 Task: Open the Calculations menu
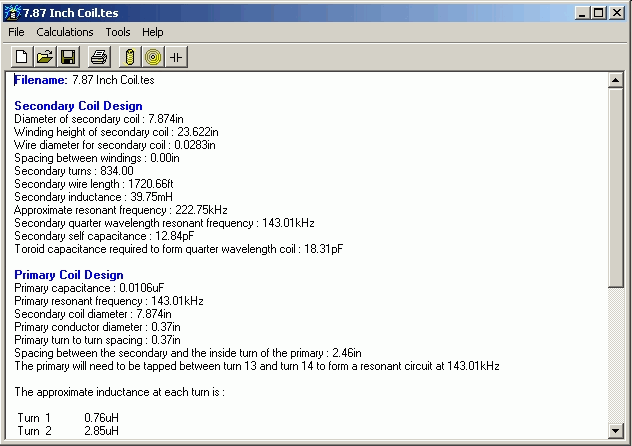pyautogui.click(x=65, y=32)
